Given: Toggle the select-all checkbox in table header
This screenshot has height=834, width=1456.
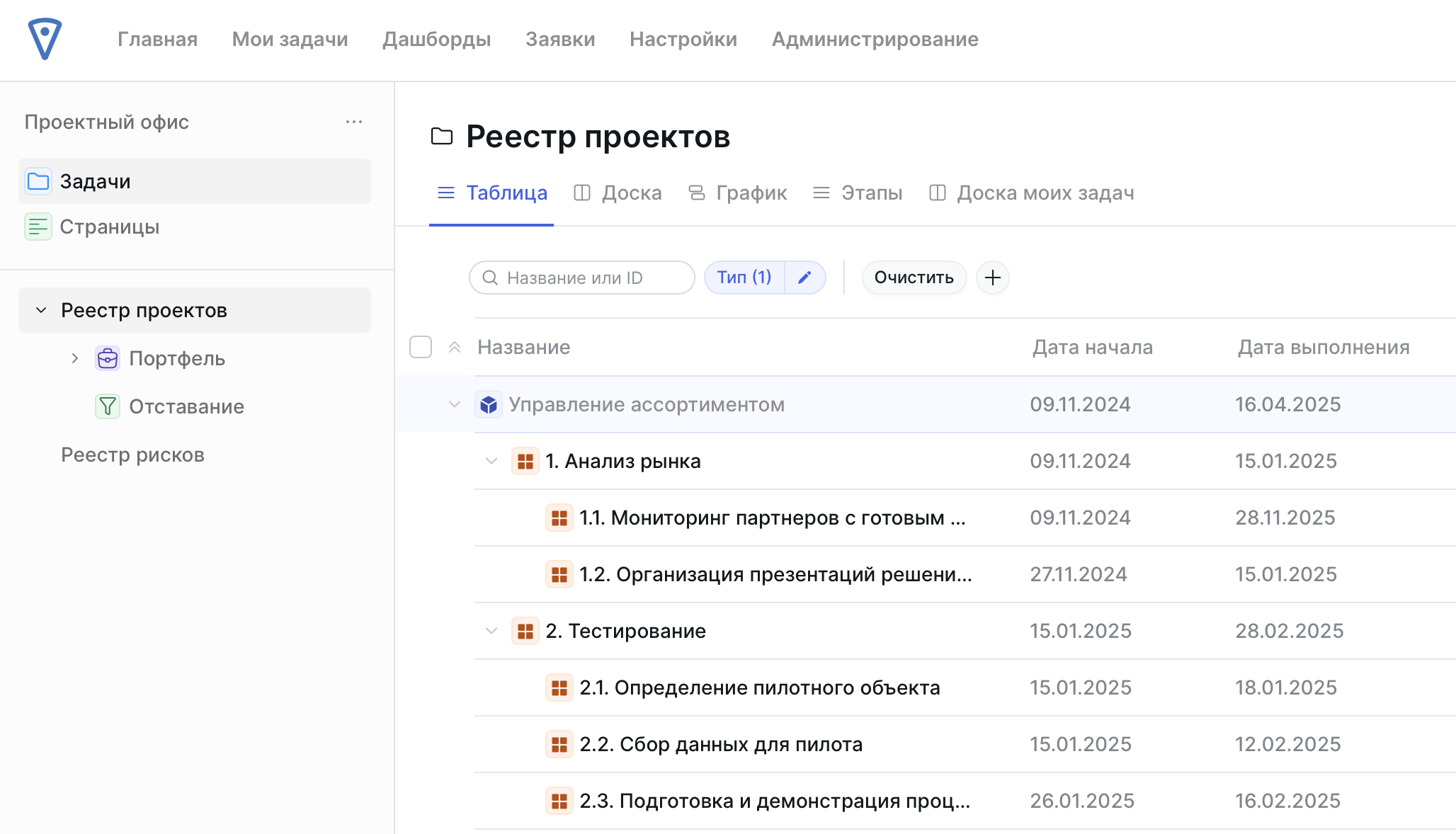Looking at the screenshot, I should click(421, 347).
